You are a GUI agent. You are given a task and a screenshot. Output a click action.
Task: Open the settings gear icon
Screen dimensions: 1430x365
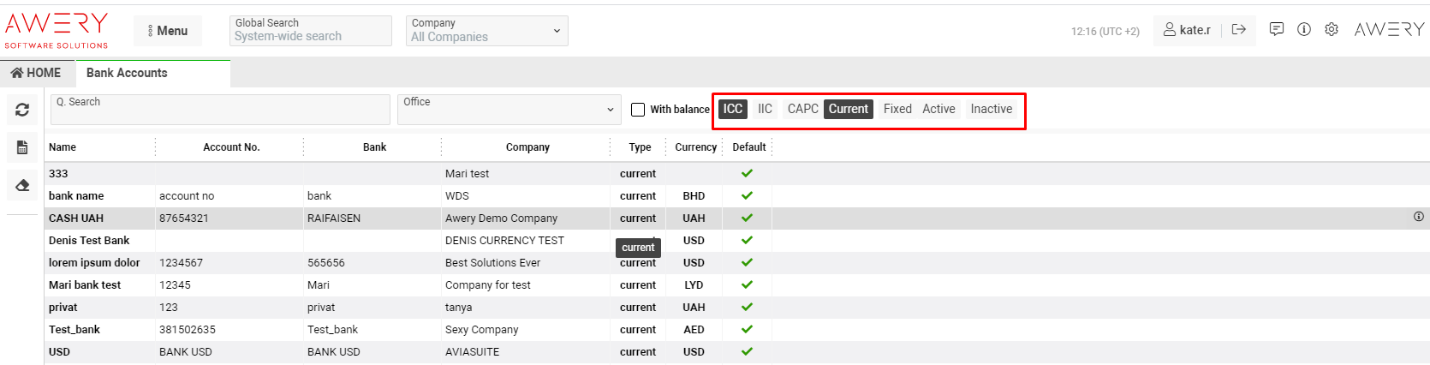pyautogui.click(x=1332, y=30)
